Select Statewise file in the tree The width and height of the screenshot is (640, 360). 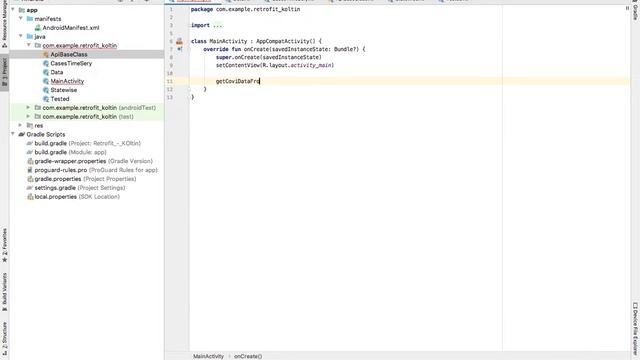tap(63, 90)
